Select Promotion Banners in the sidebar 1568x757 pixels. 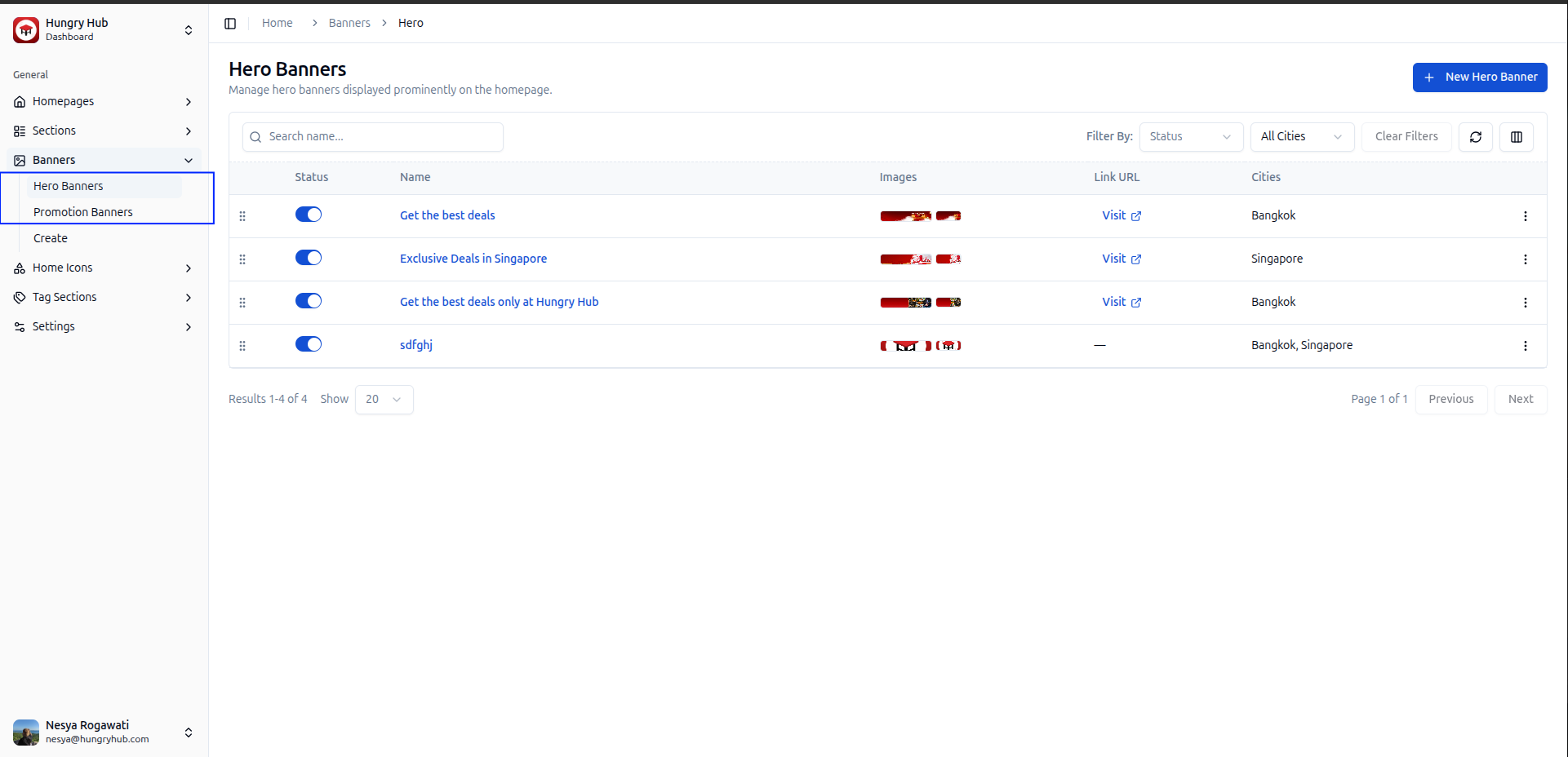pyautogui.click(x=83, y=212)
